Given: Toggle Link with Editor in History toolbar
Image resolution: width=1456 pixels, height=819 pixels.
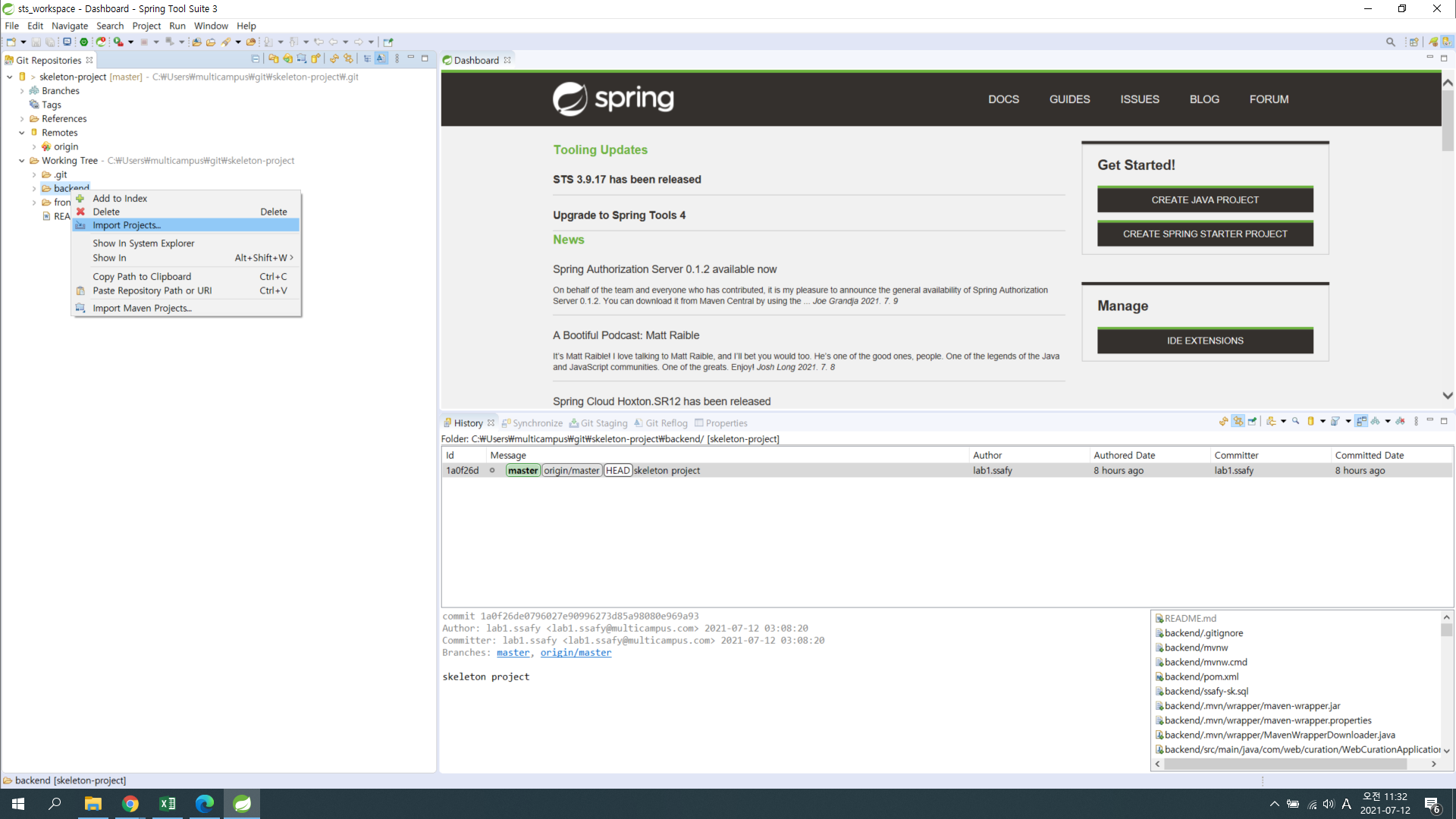Looking at the screenshot, I should pyautogui.click(x=1238, y=421).
